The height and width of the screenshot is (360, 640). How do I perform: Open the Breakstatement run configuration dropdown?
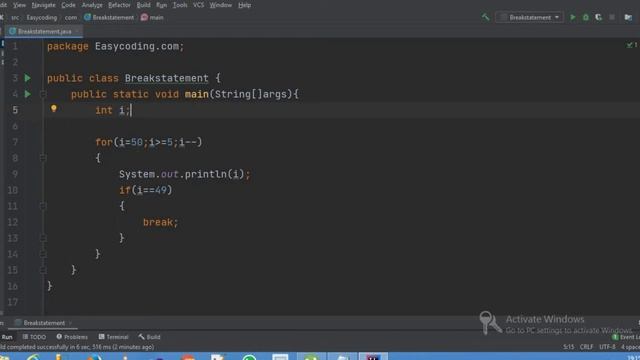point(529,17)
